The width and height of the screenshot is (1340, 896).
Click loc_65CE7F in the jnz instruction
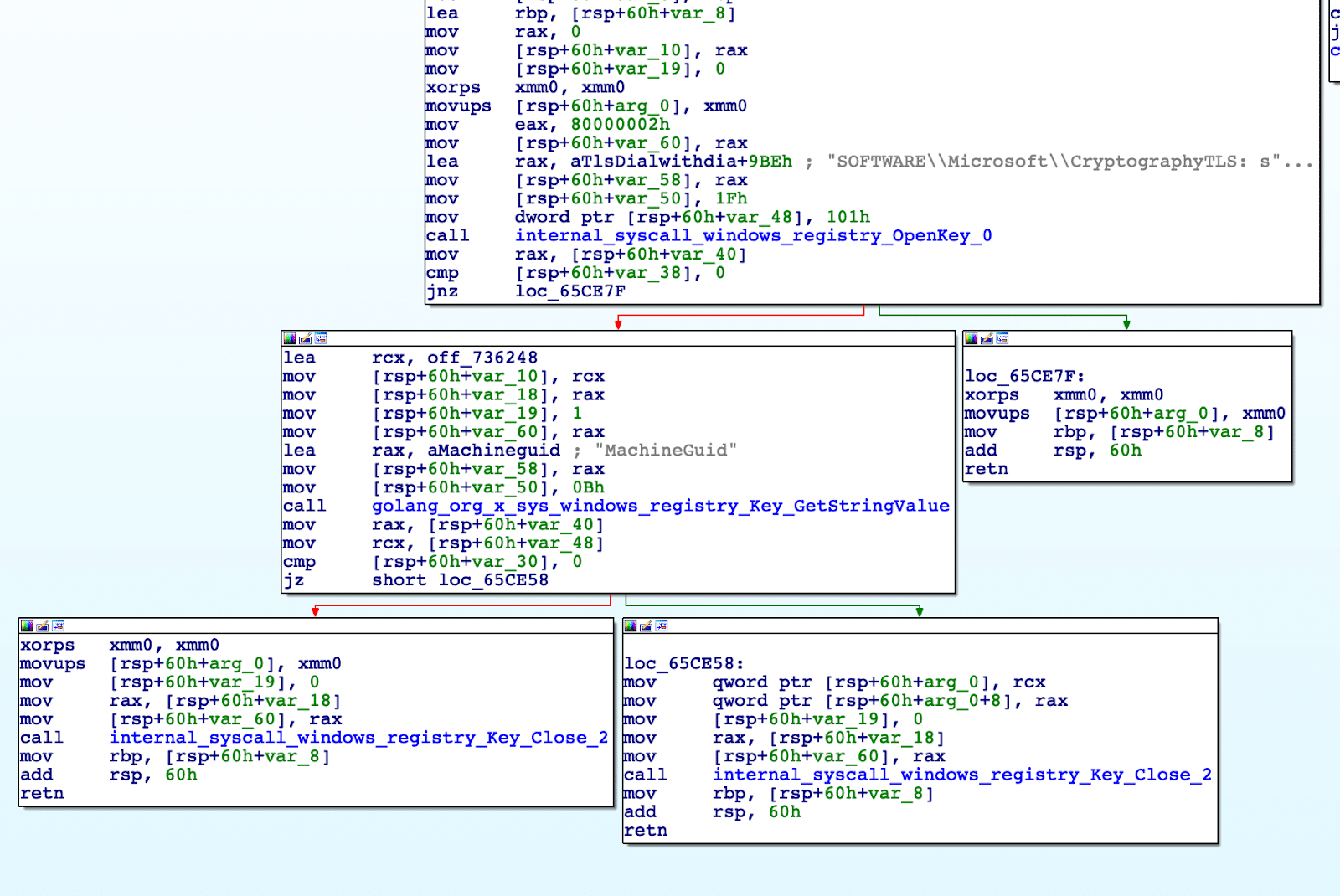point(569,291)
